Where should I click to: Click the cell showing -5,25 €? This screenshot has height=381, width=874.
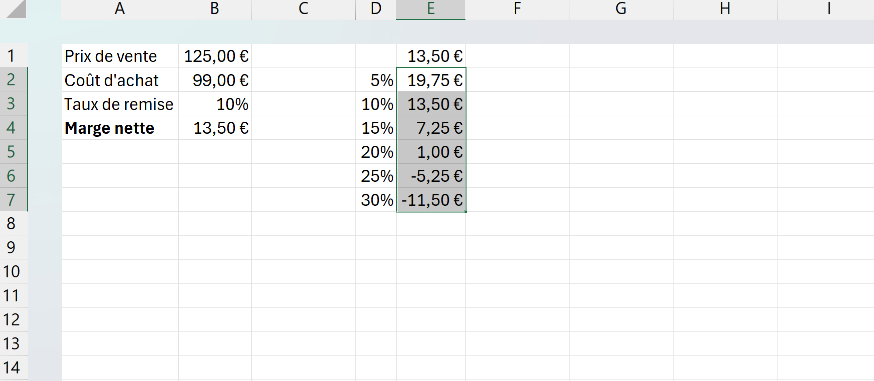[x=431, y=176]
